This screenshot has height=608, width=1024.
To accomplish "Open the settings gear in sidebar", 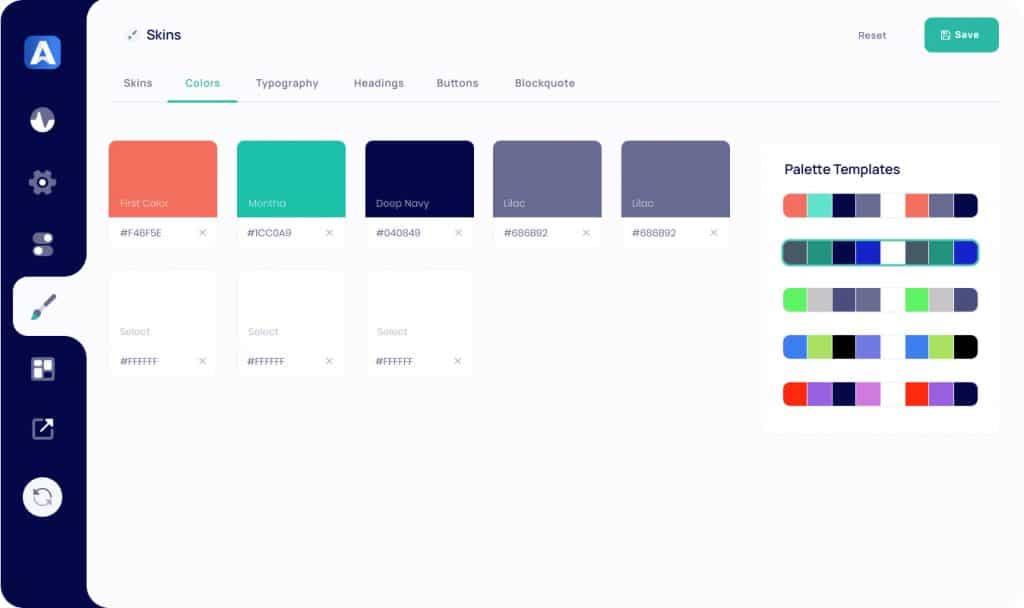I will click(x=42, y=182).
